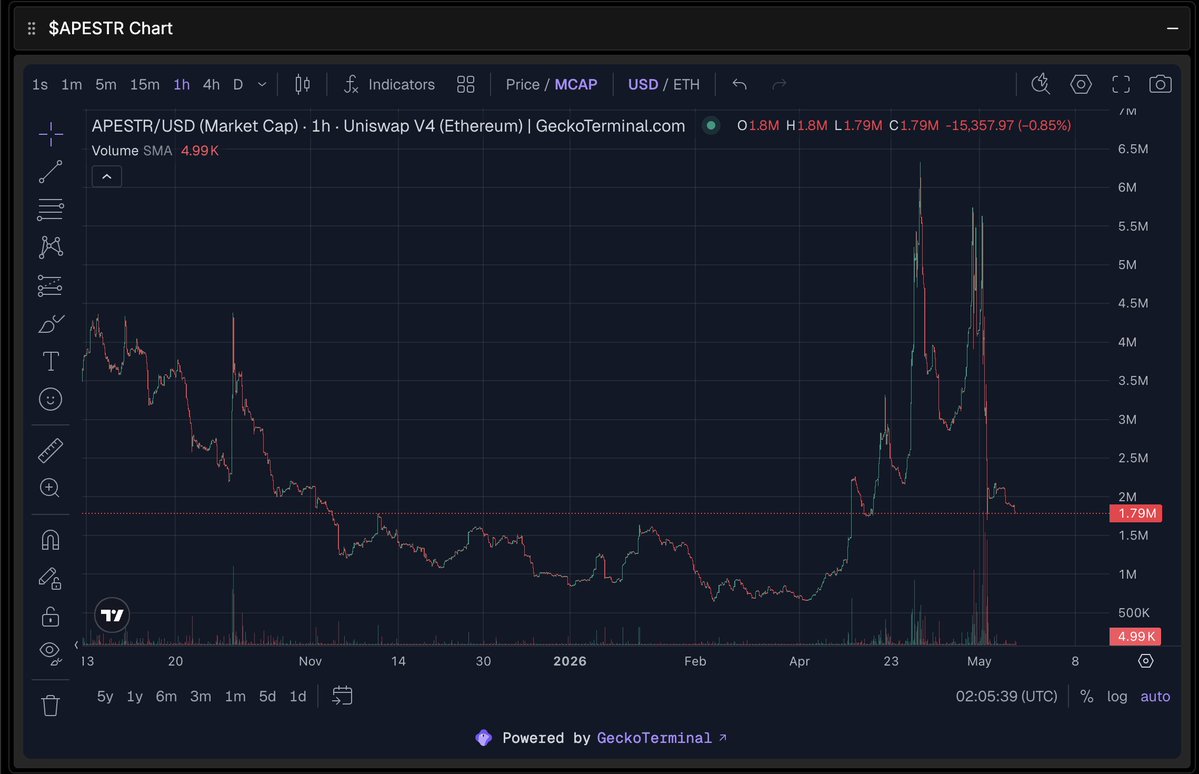Click the APESTR/USD symbol legend title

tap(388, 125)
